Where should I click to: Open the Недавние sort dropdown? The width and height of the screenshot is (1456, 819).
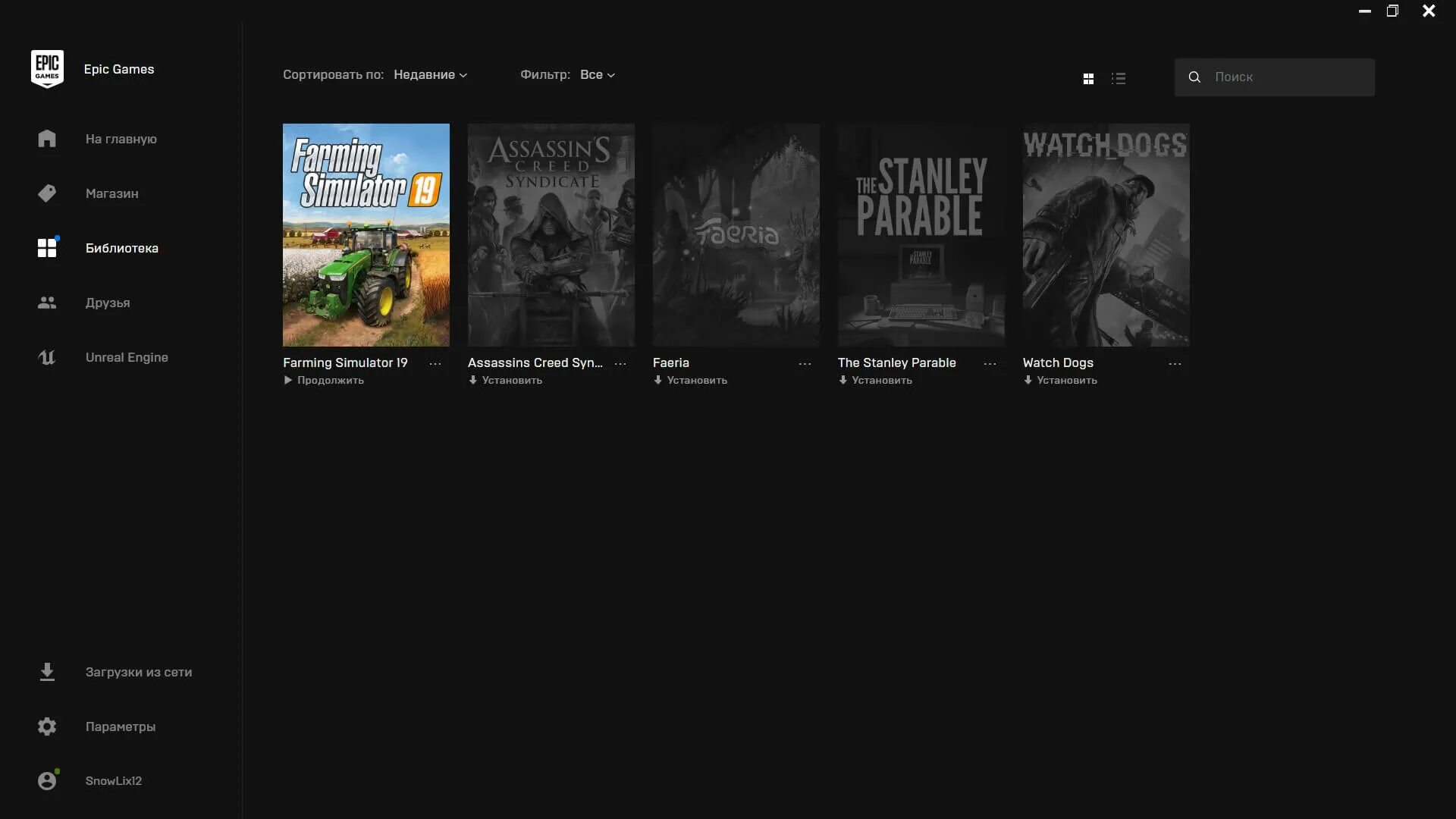coord(431,74)
